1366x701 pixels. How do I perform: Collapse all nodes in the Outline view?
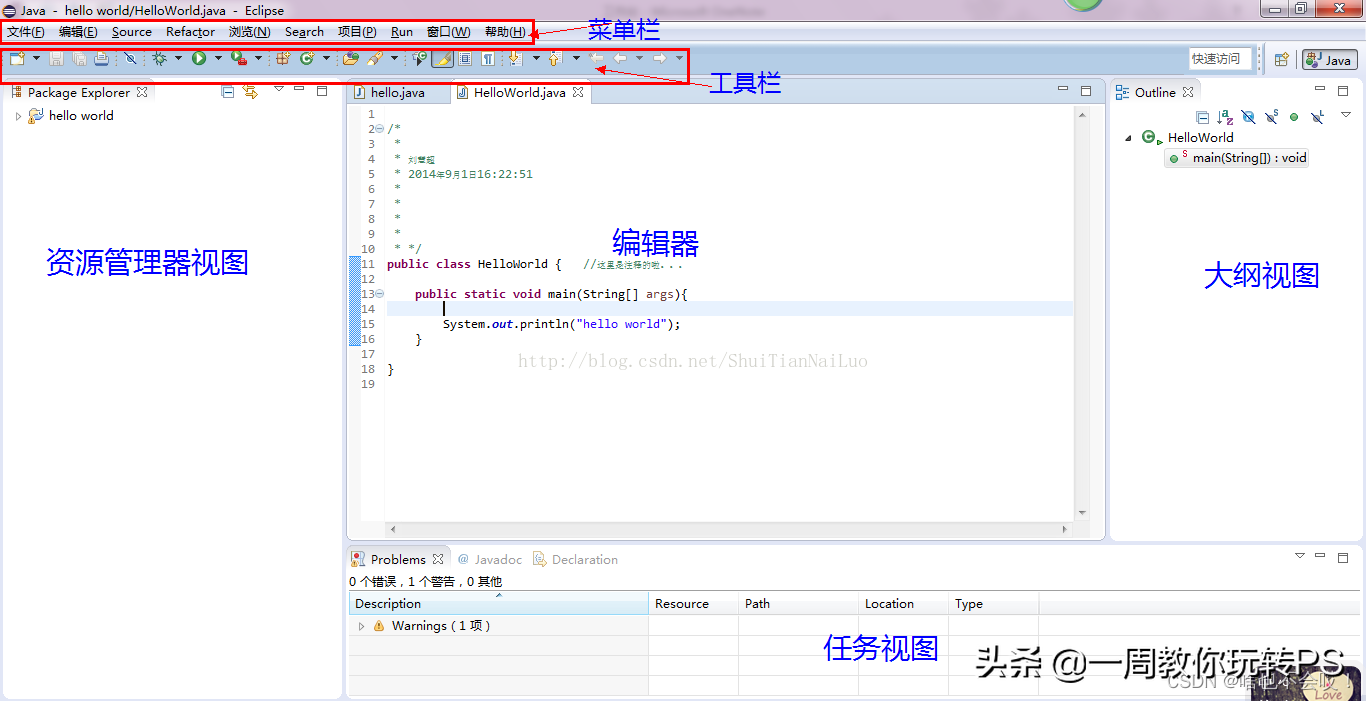1202,117
